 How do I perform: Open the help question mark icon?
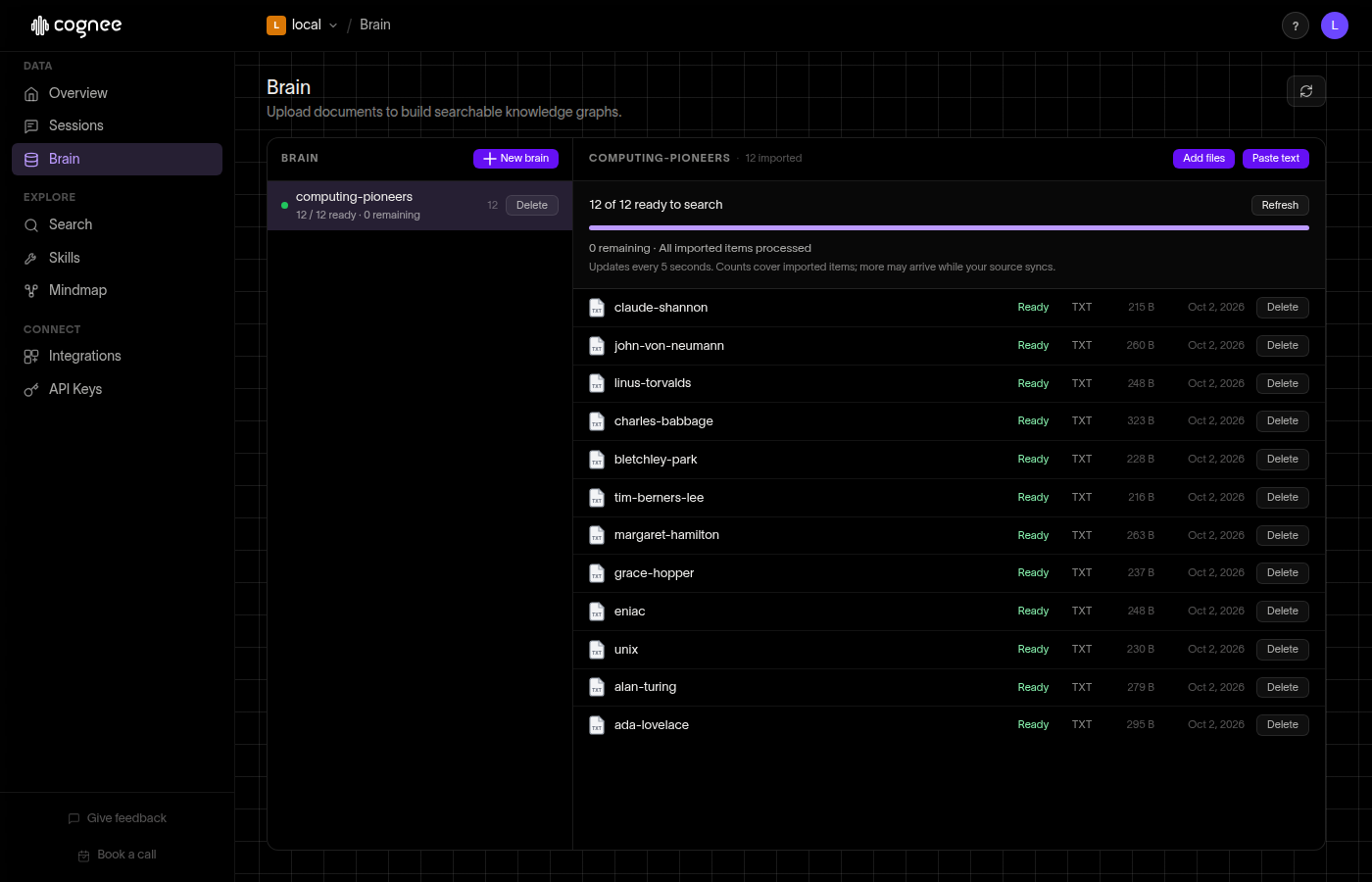1296,25
